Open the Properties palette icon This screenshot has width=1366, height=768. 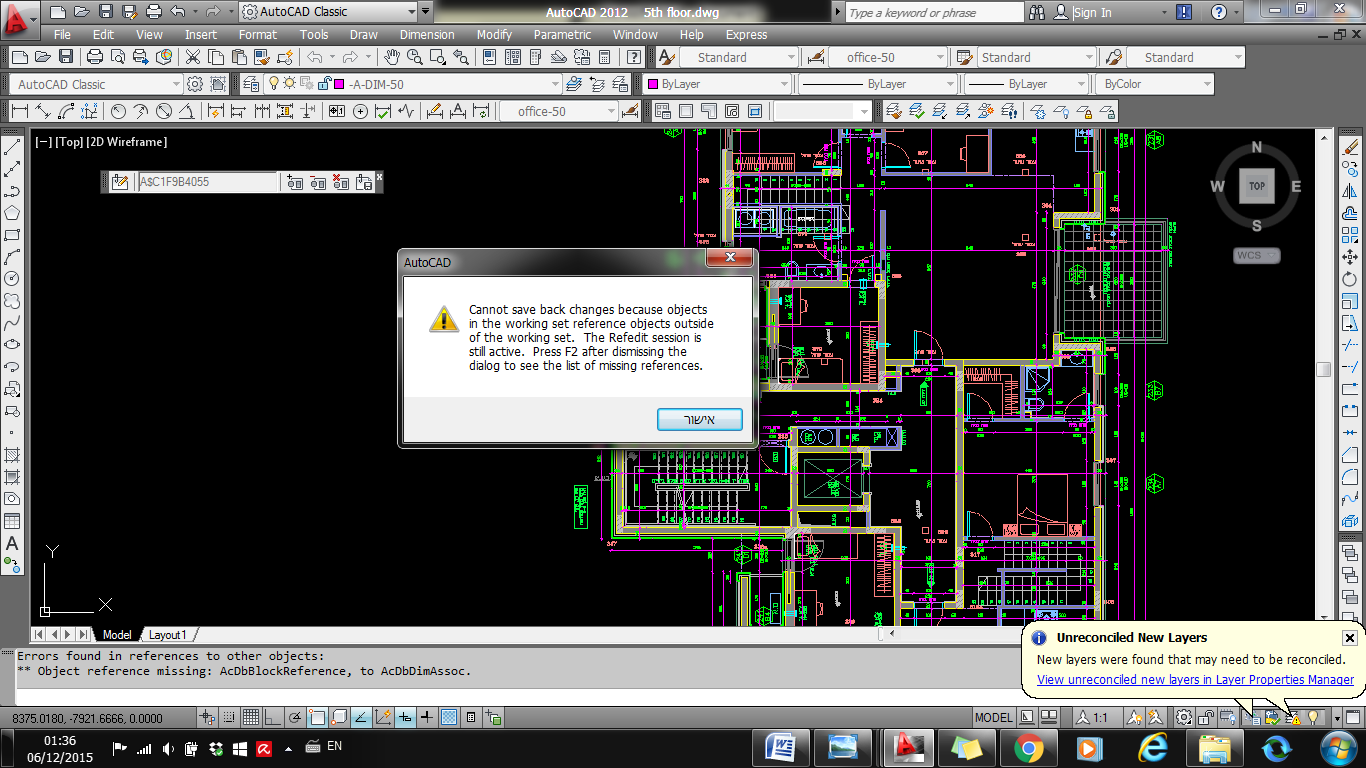pyautogui.click(x=487, y=57)
